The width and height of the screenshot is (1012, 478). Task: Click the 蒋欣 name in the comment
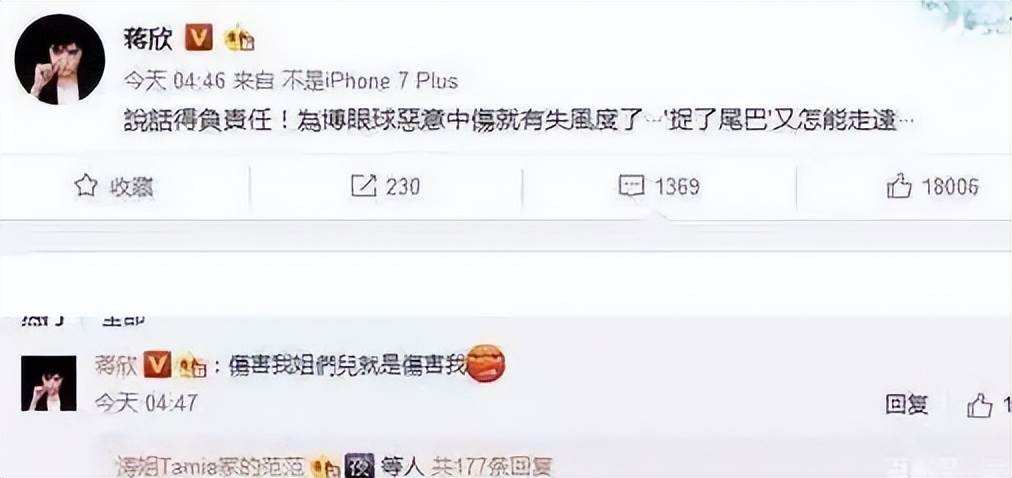coord(116,365)
